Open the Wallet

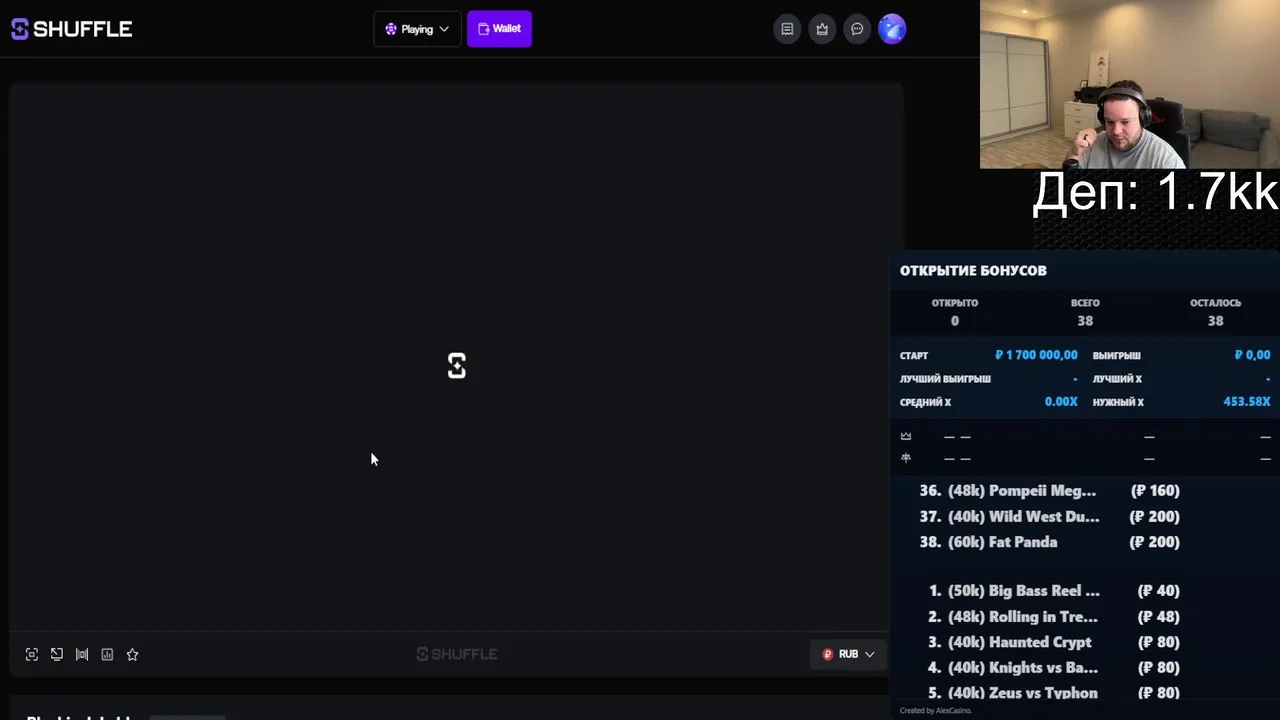[x=499, y=29]
